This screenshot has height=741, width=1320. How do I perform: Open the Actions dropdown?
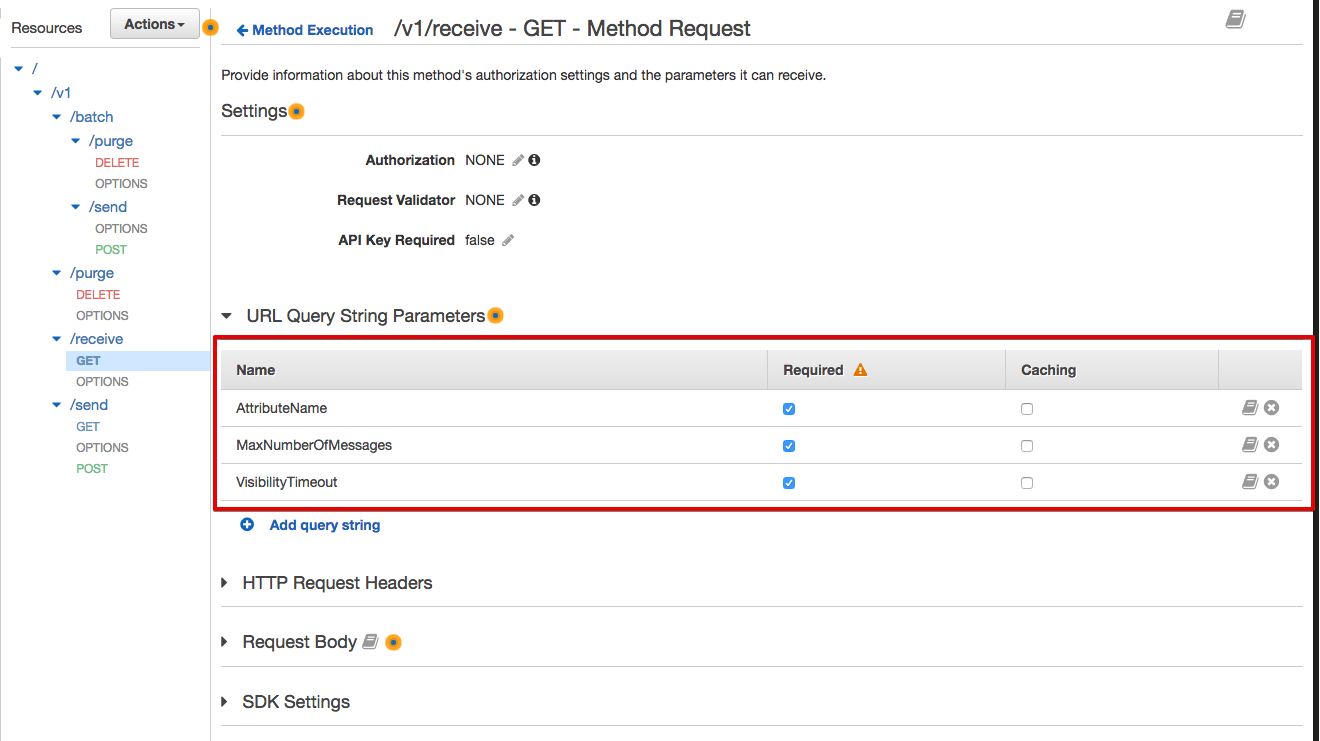(x=154, y=24)
